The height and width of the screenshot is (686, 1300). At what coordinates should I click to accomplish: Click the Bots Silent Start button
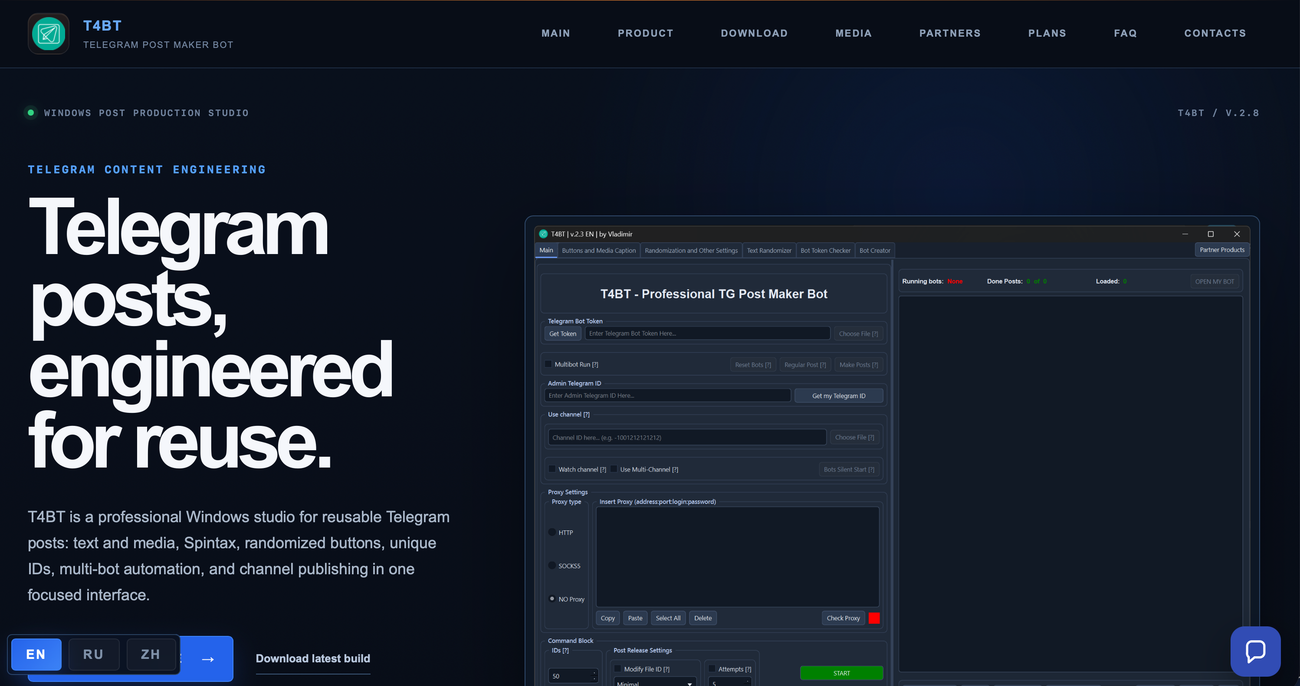(x=849, y=469)
